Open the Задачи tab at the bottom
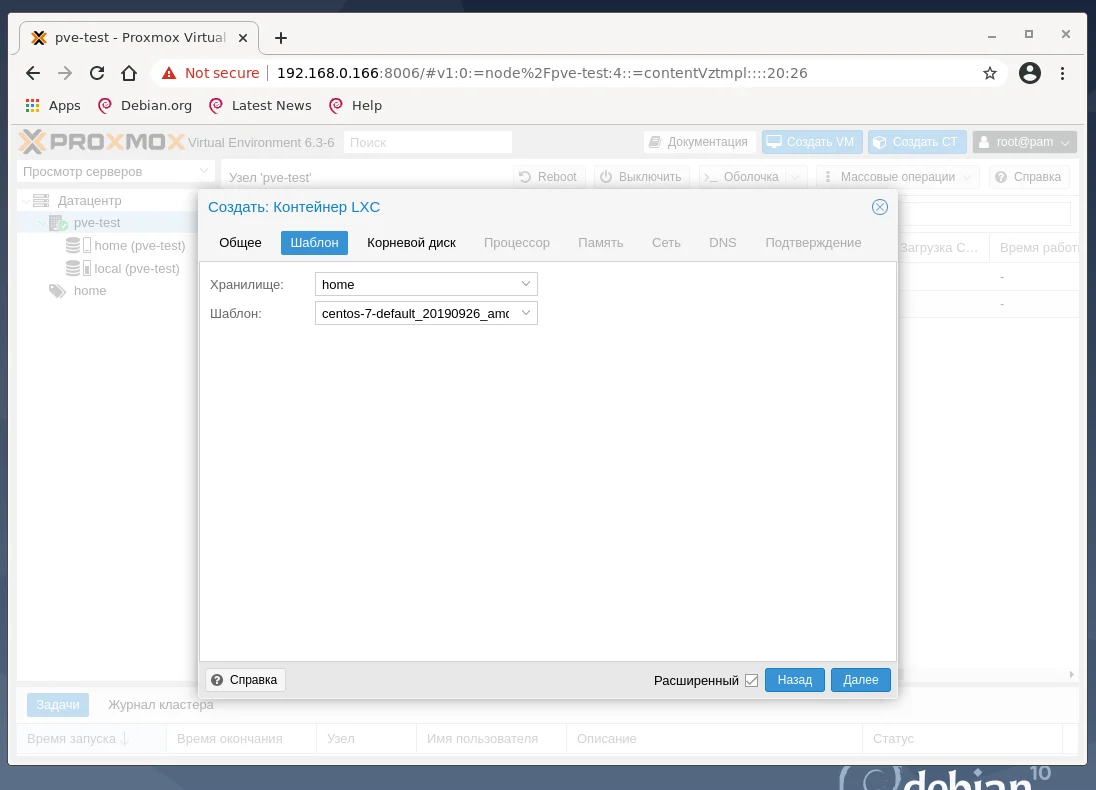 click(57, 704)
